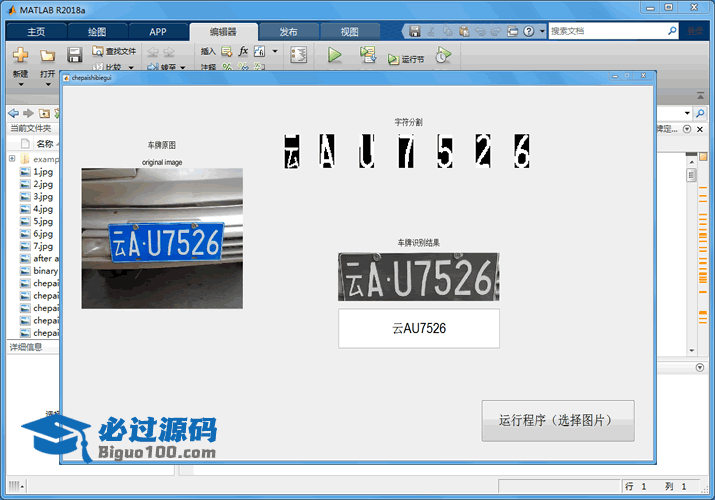
Task: Select file 3.jpg in file browser
Action: [x=37, y=196]
